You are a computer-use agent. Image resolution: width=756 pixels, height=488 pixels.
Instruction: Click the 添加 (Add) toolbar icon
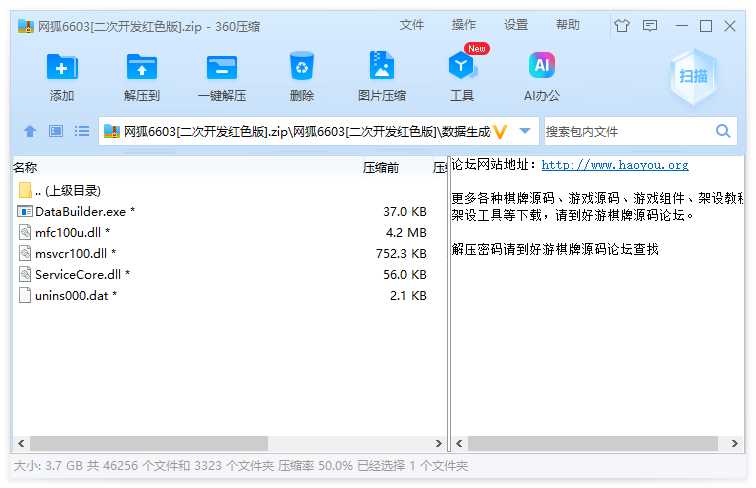coord(62,67)
